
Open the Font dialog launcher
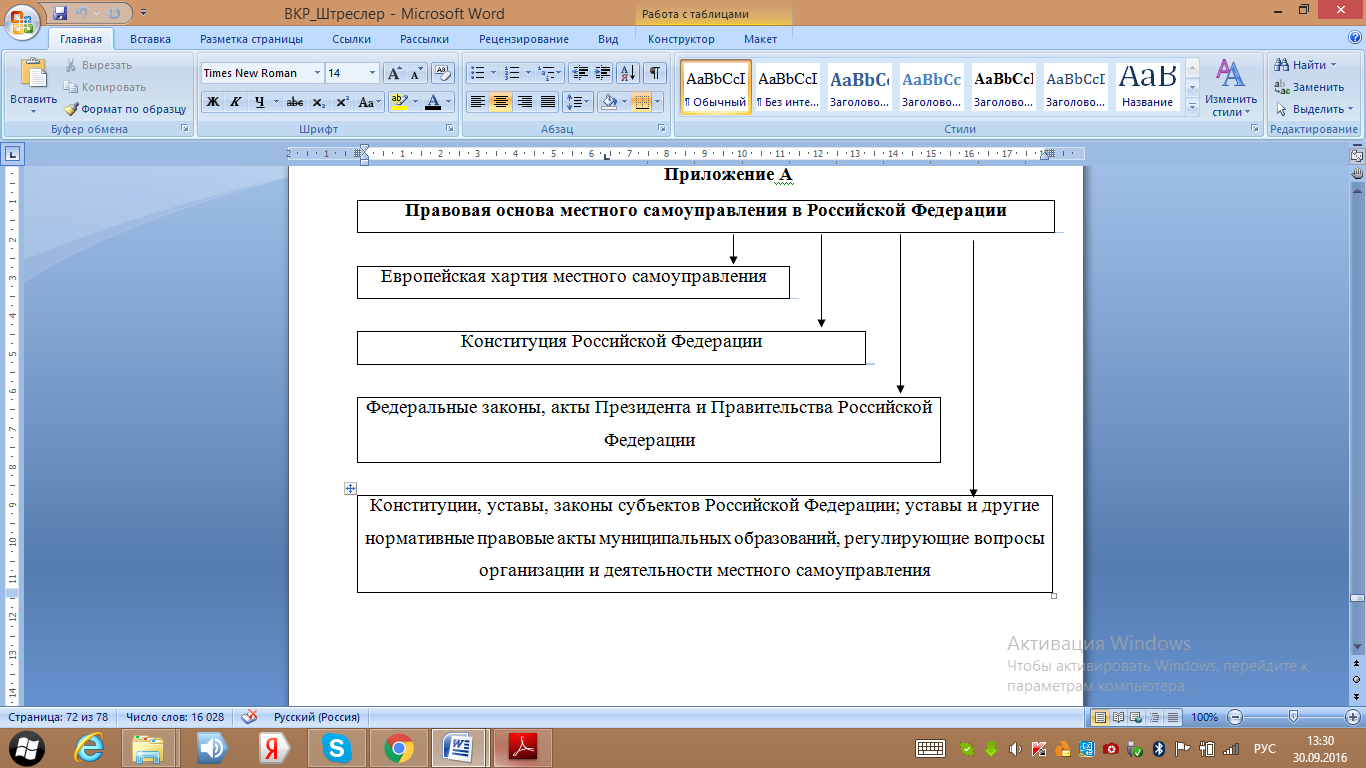451,129
